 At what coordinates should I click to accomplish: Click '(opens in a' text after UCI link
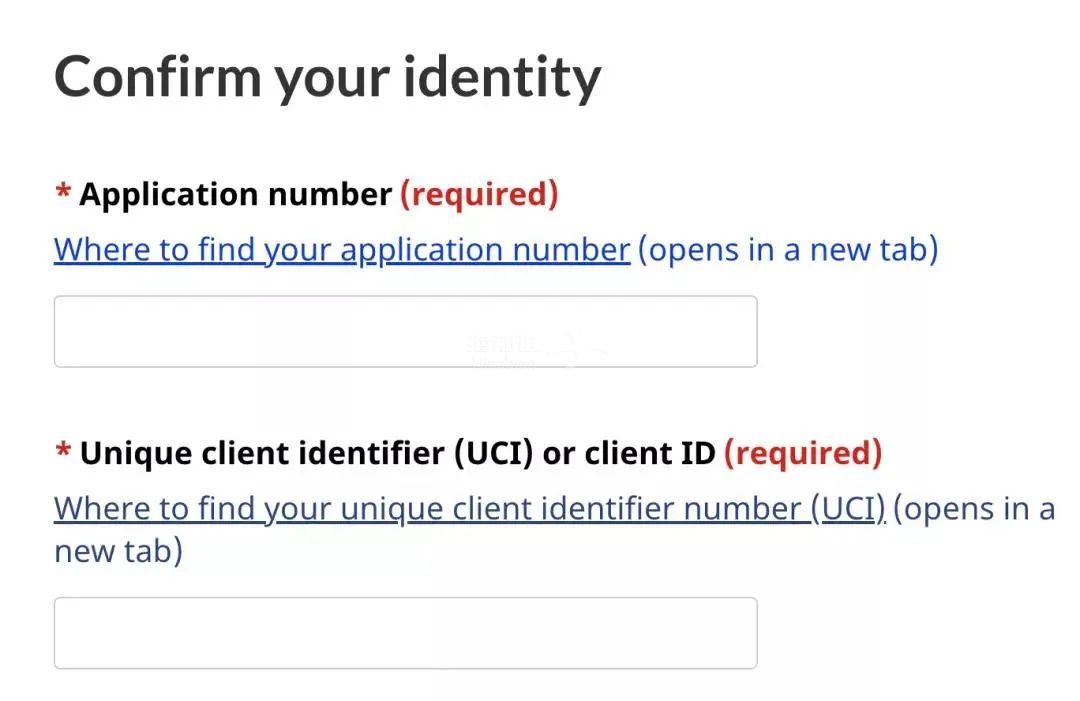pos(973,509)
